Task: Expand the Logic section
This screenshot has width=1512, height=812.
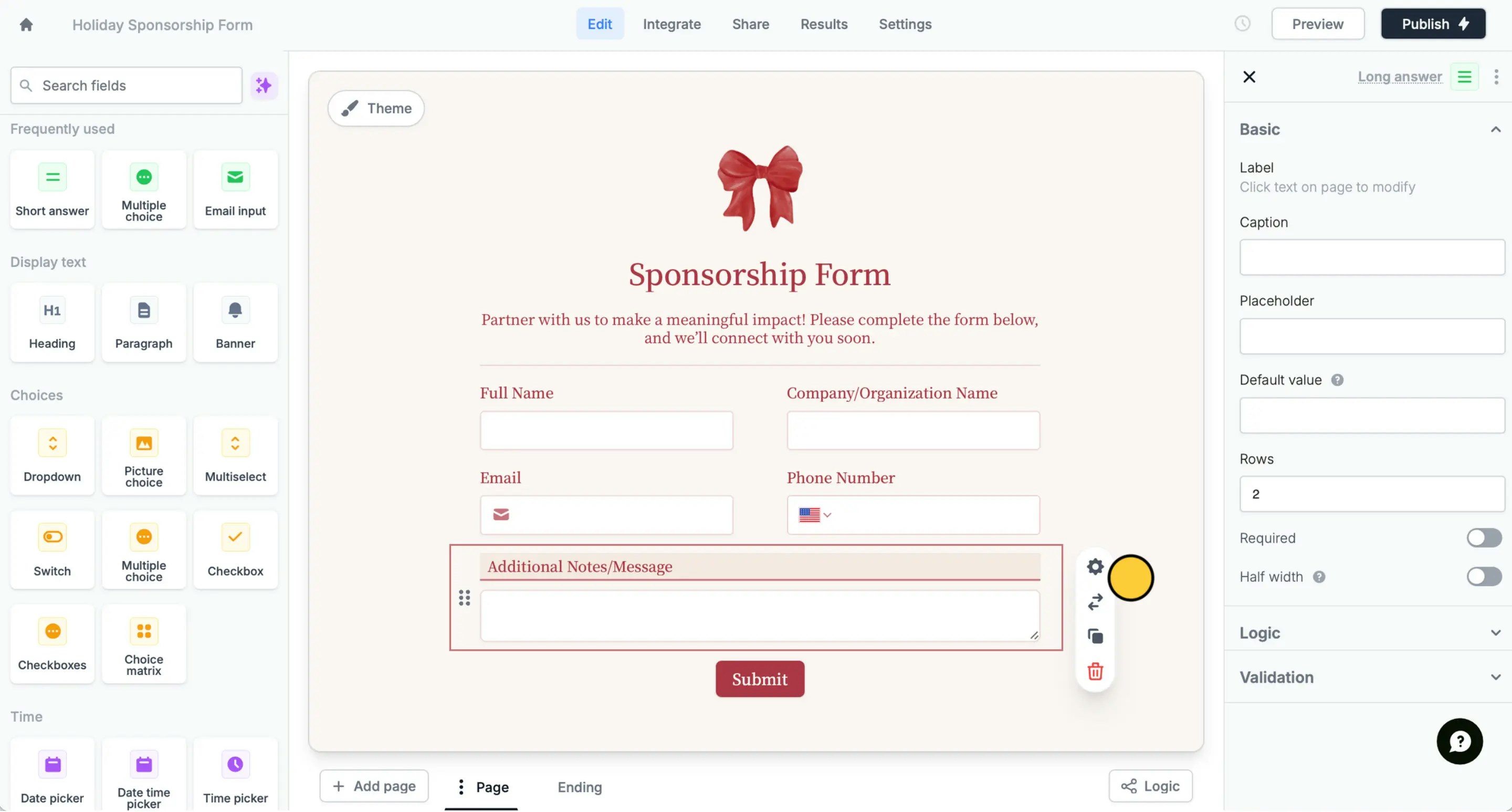Action: click(x=1369, y=633)
